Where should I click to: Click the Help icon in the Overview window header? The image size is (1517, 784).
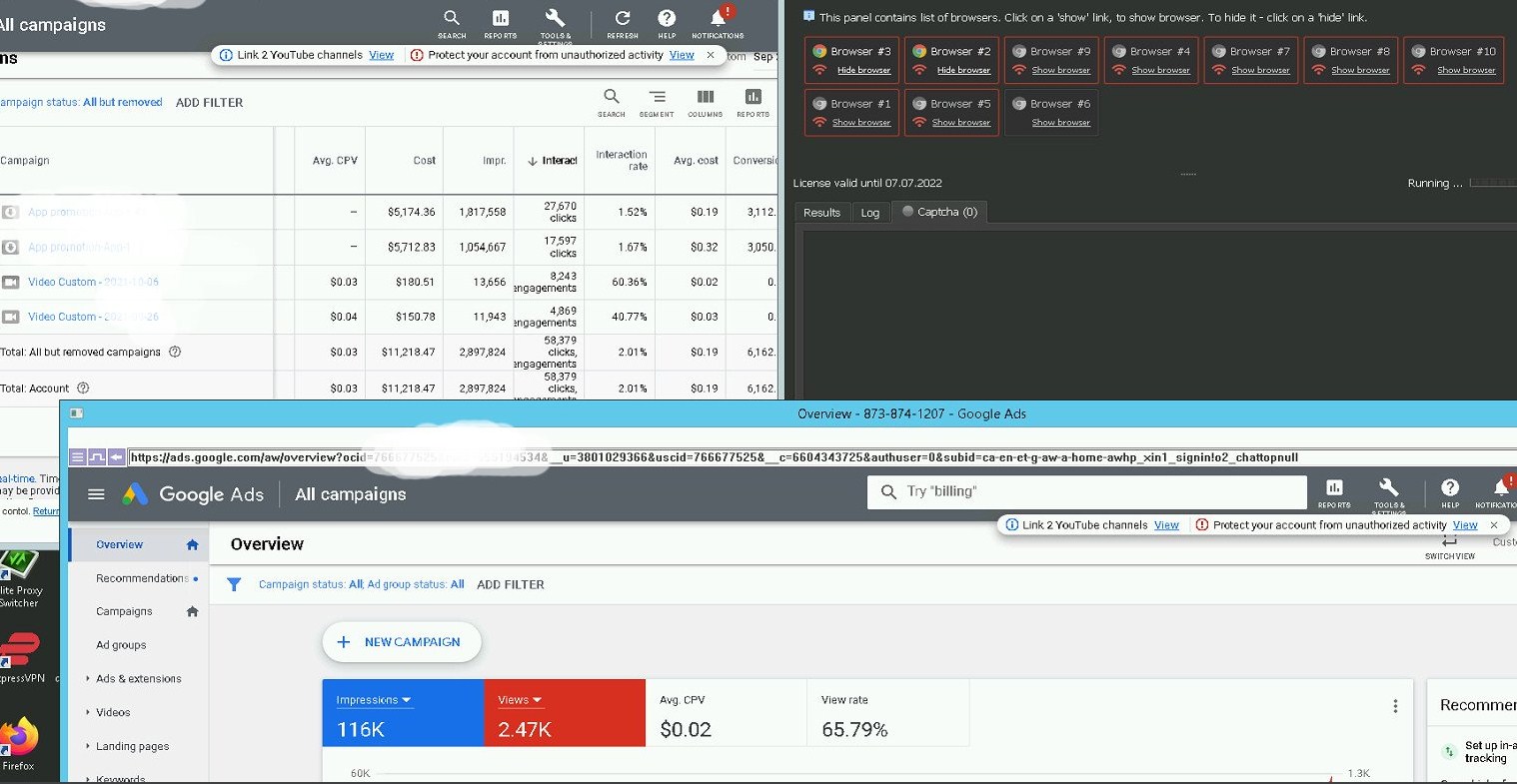[1450, 487]
